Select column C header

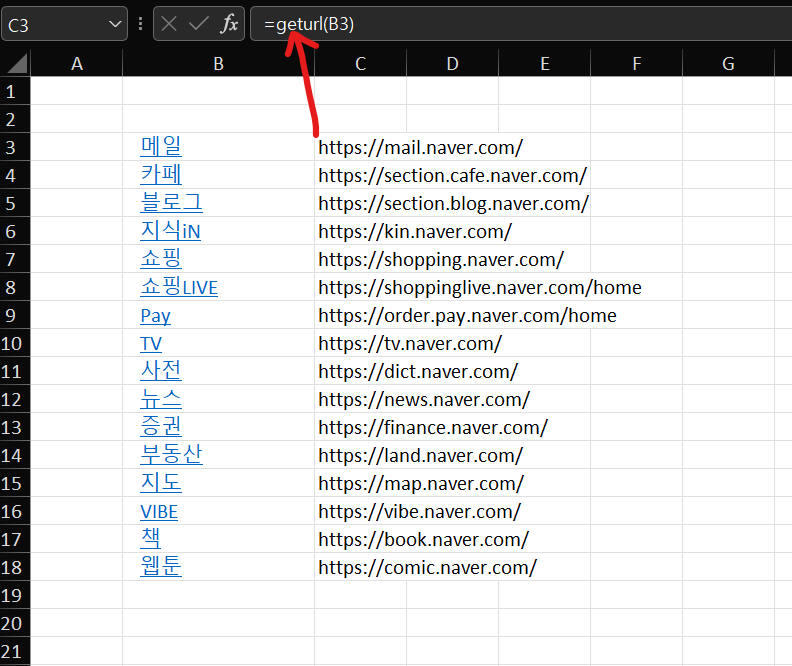click(360, 64)
